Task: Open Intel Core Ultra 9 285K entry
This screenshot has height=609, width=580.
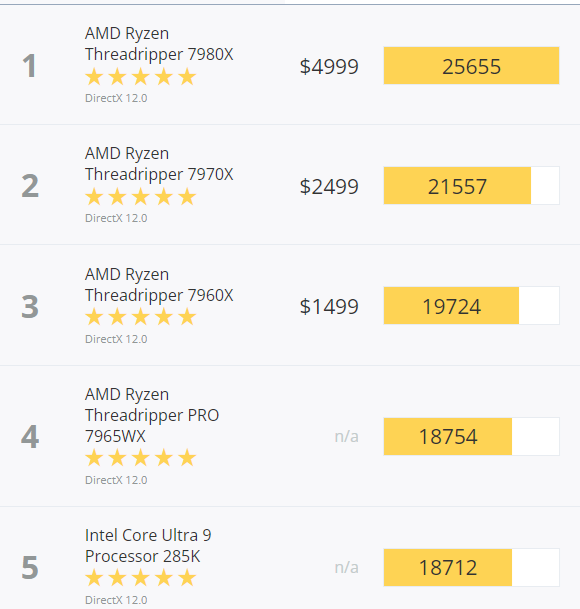Action: [x=148, y=546]
